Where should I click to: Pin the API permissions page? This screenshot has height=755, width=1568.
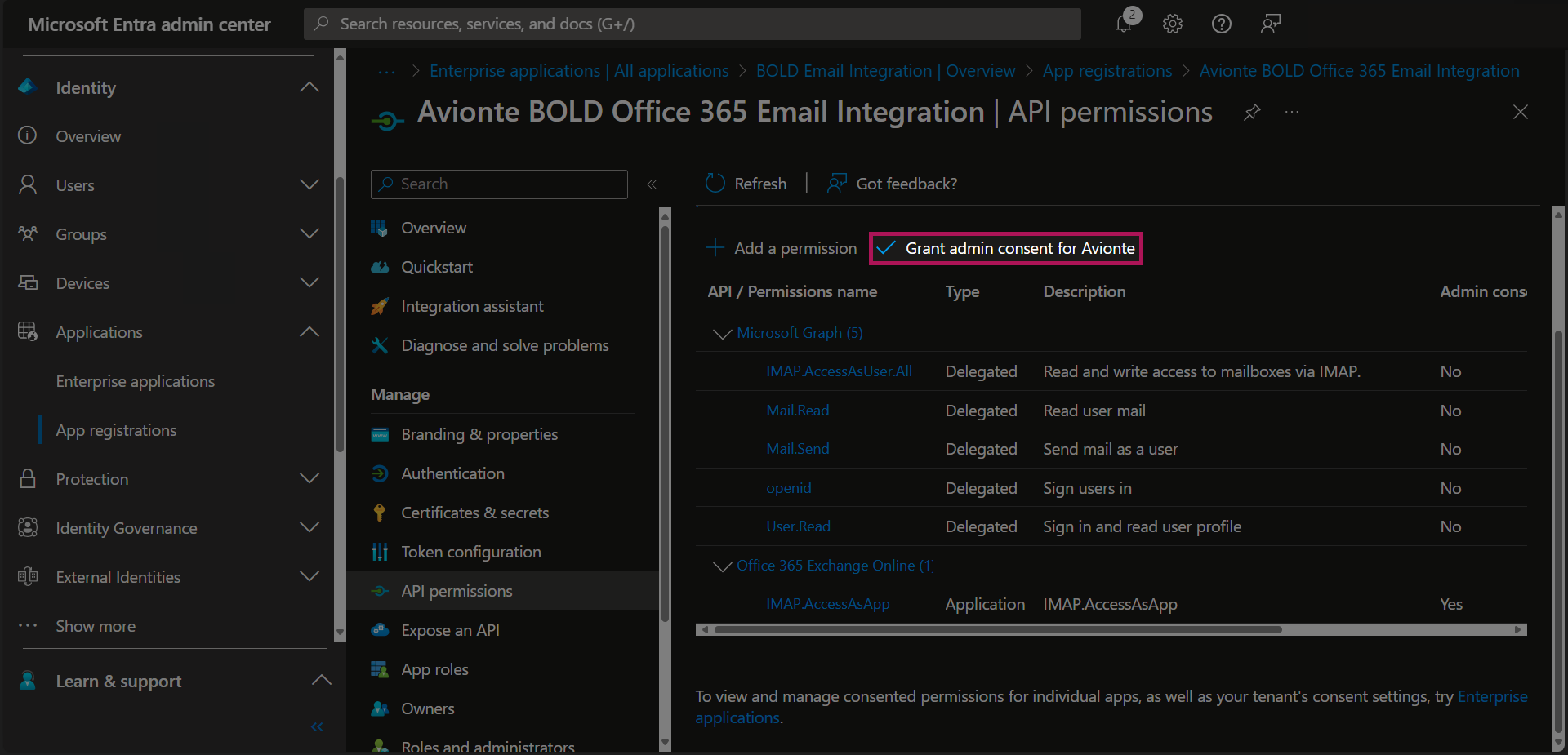tap(1252, 113)
